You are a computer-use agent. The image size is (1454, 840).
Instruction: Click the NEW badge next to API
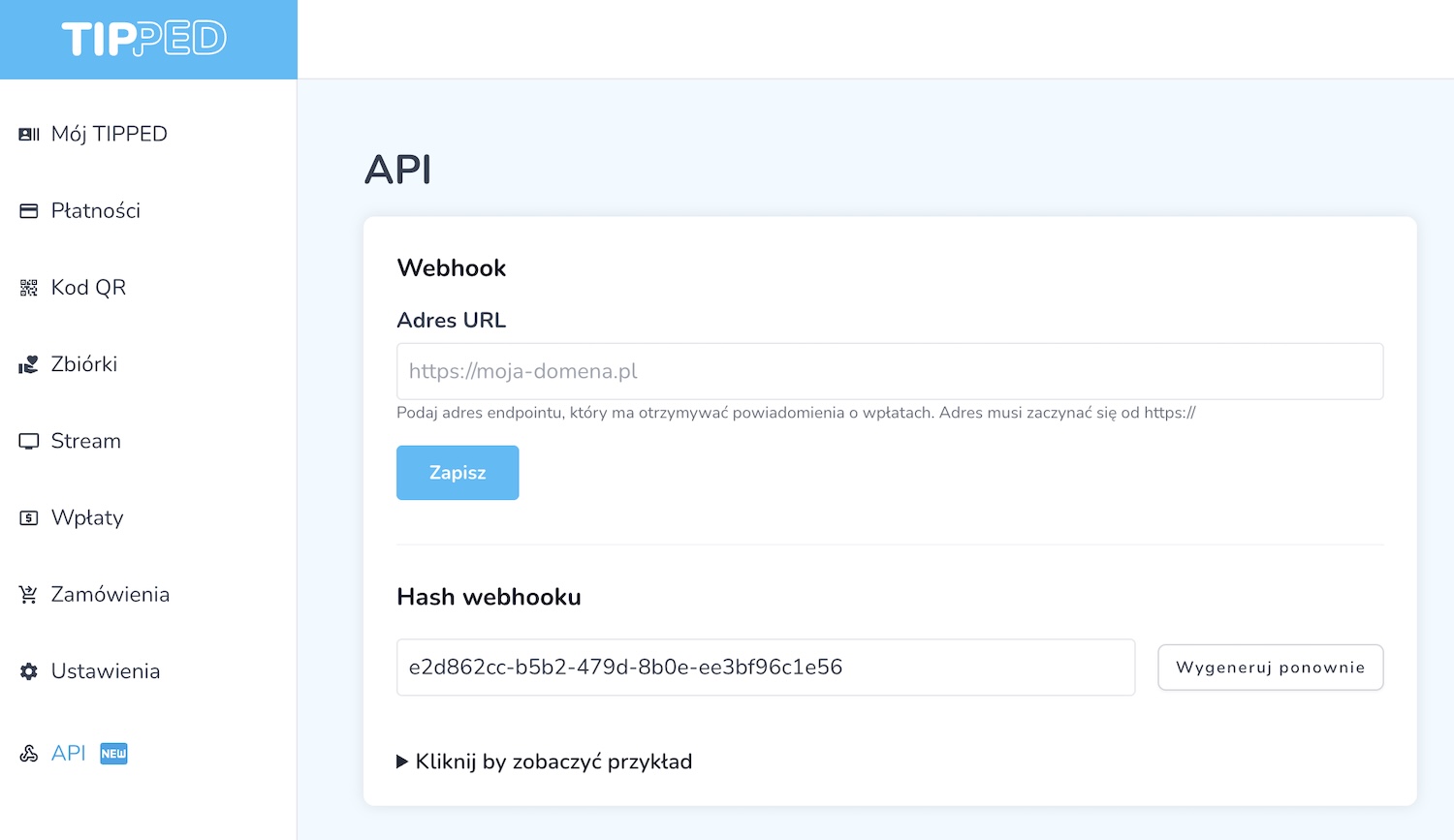click(113, 754)
